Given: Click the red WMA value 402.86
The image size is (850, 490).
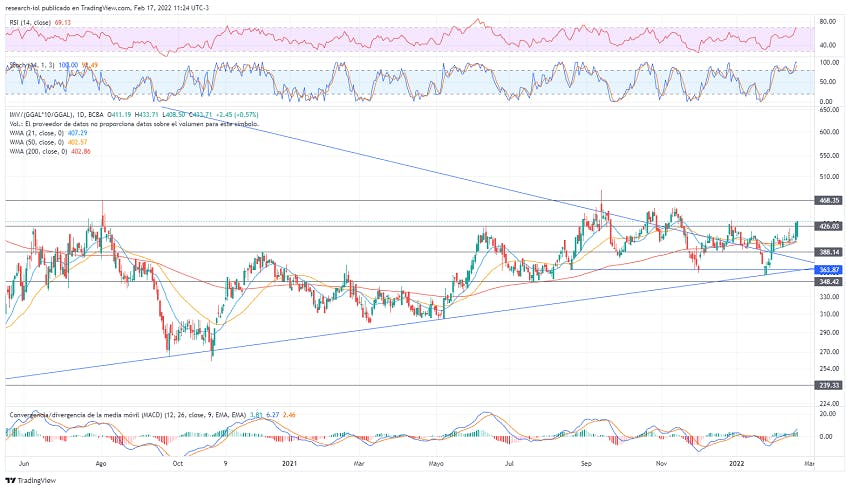Looking at the screenshot, I should 81,152.
